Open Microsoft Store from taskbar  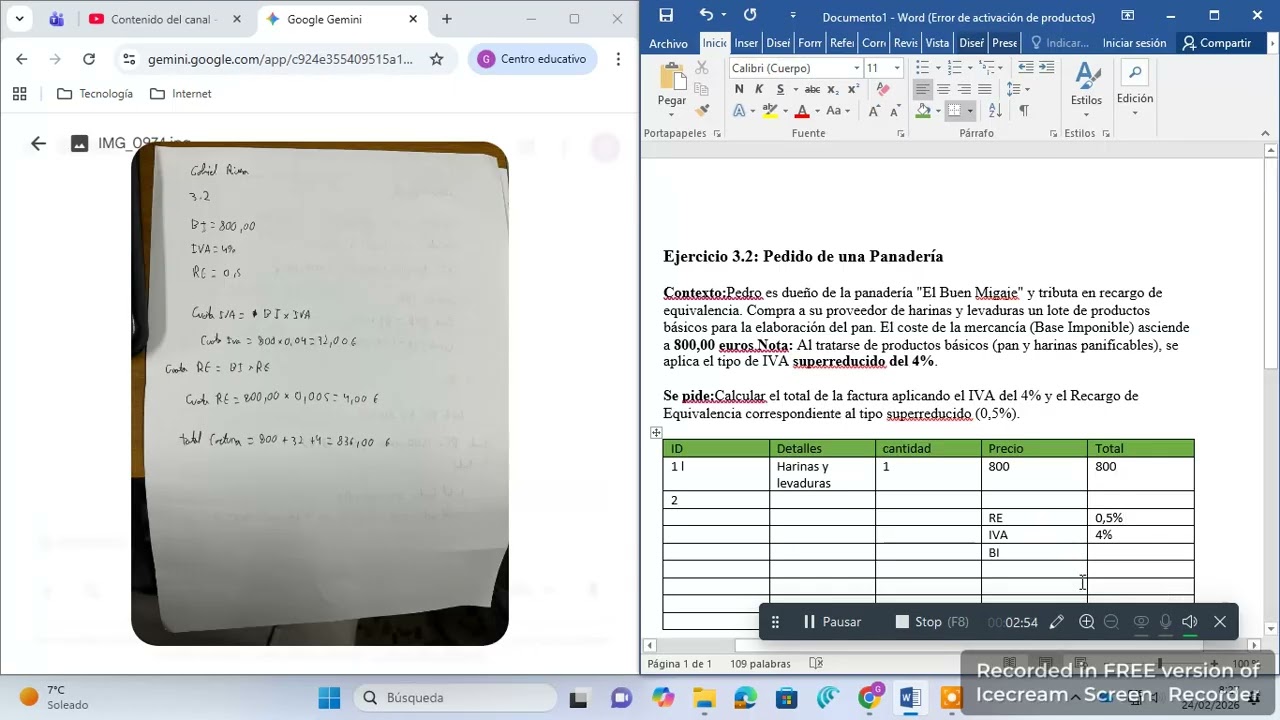coord(787,698)
